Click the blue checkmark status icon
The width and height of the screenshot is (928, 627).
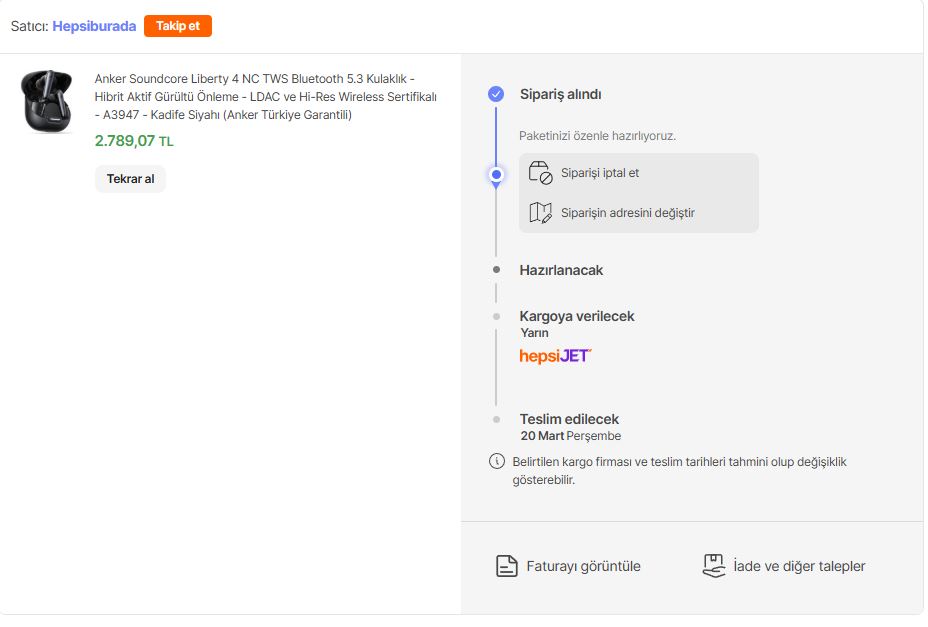coord(496,94)
